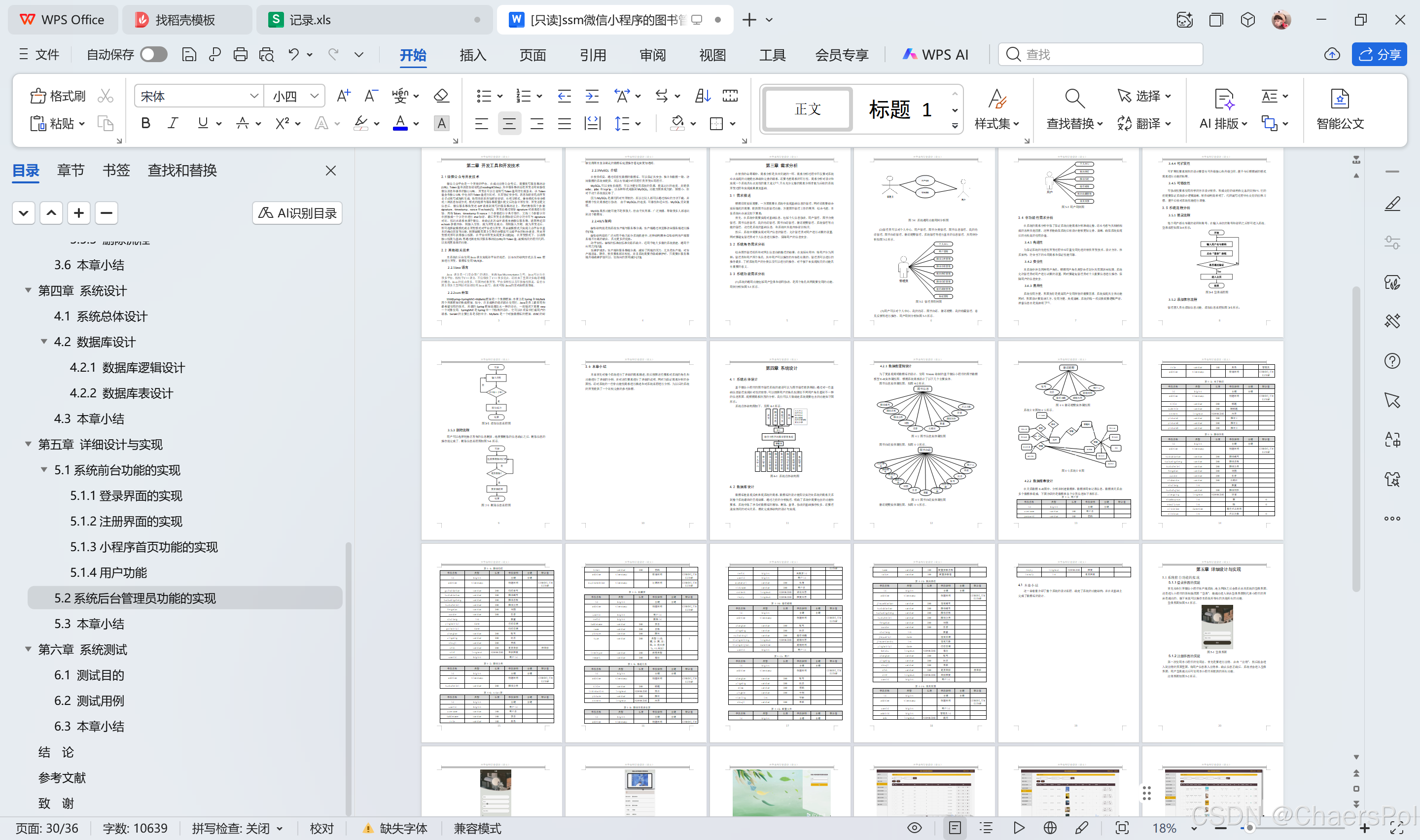The height and width of the screenshot is (840, 1420).
Task: Click the Print Preview icon
Action: (267, 54)
